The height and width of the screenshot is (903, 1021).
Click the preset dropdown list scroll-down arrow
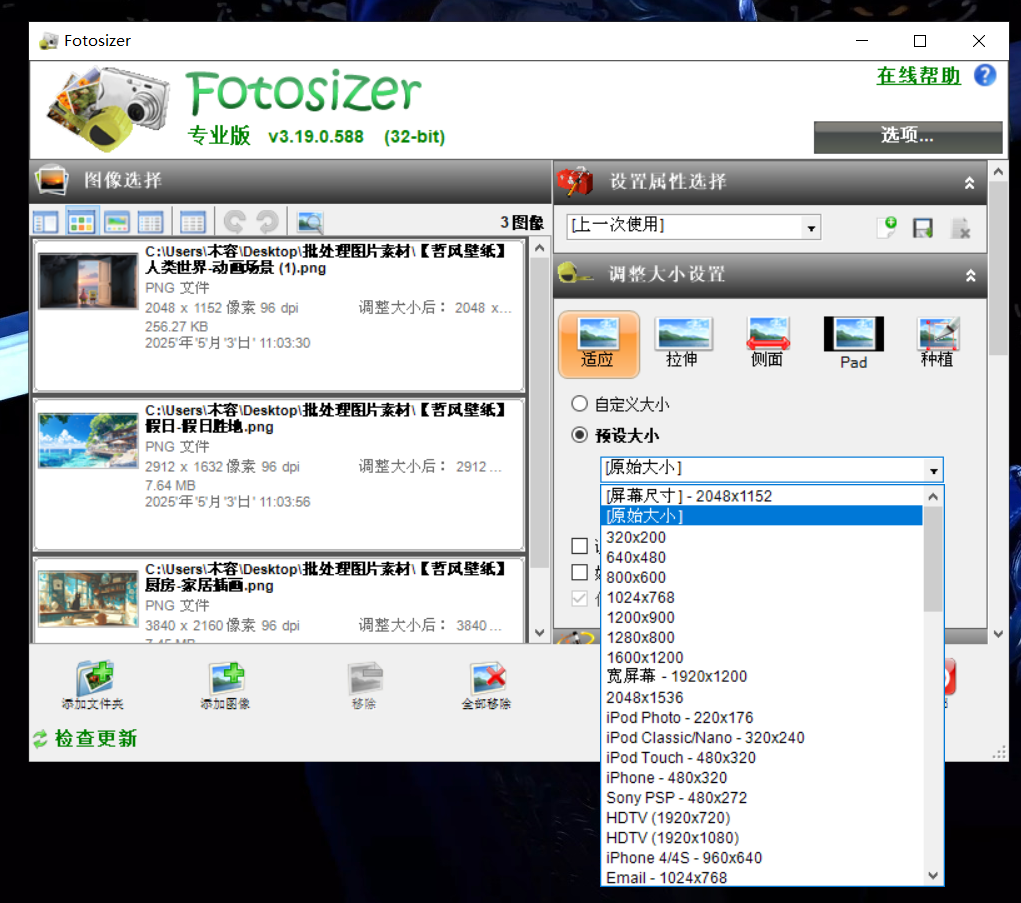pyautogui.click(x=933, y=875)
